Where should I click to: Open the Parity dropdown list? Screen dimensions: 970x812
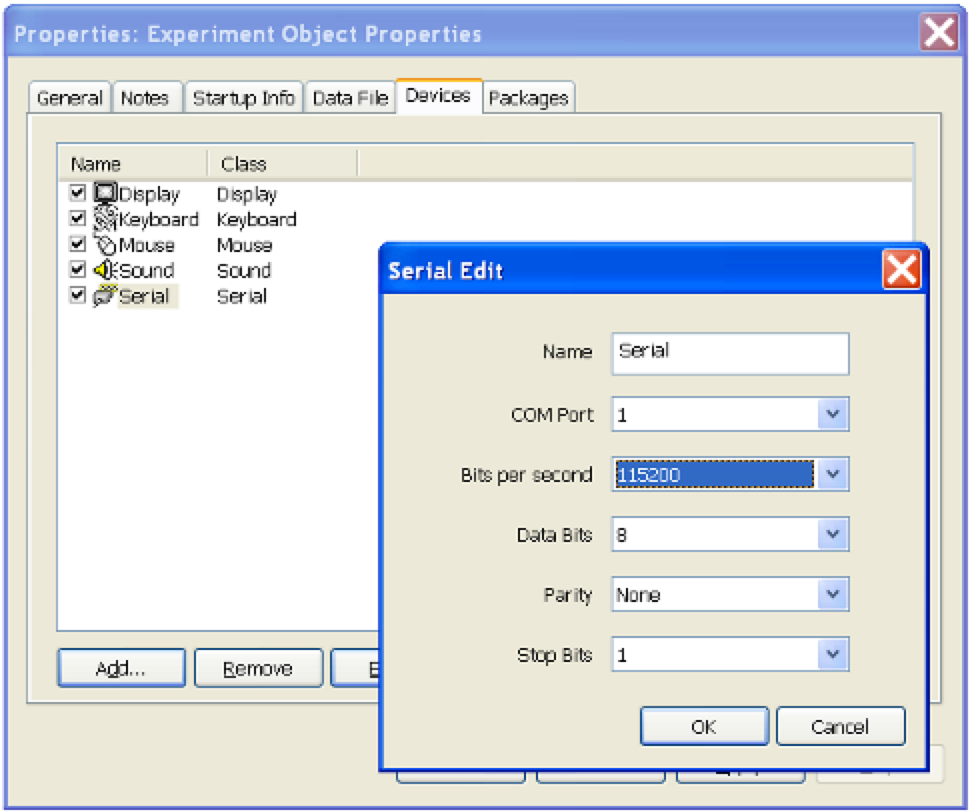point(832,595)
